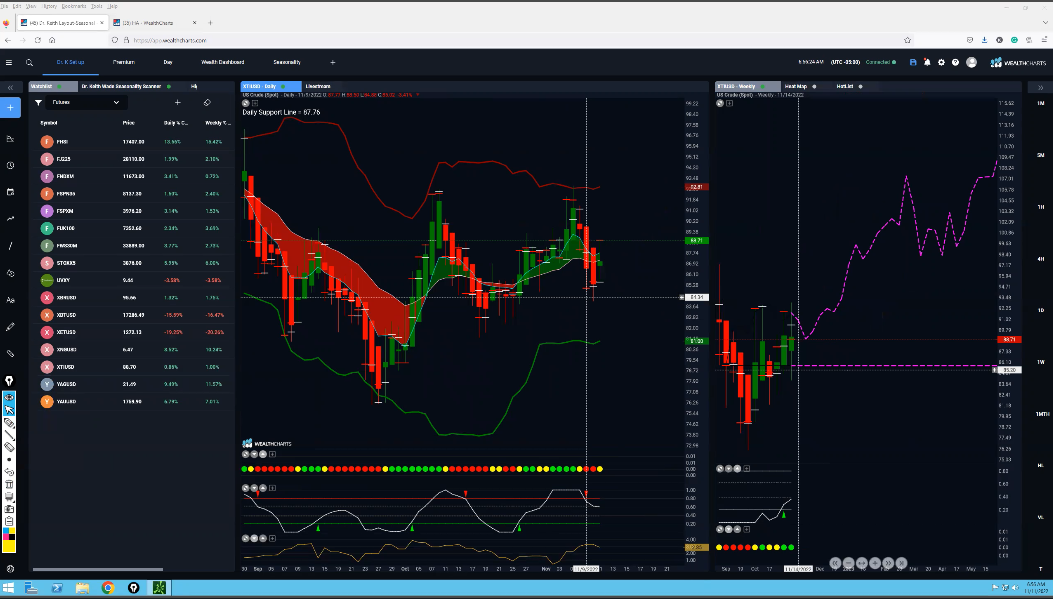Screen dimensions: 1053x599
Task: Select the 1MTH timeframe in right sidebar
Action: click(1040, 414)
